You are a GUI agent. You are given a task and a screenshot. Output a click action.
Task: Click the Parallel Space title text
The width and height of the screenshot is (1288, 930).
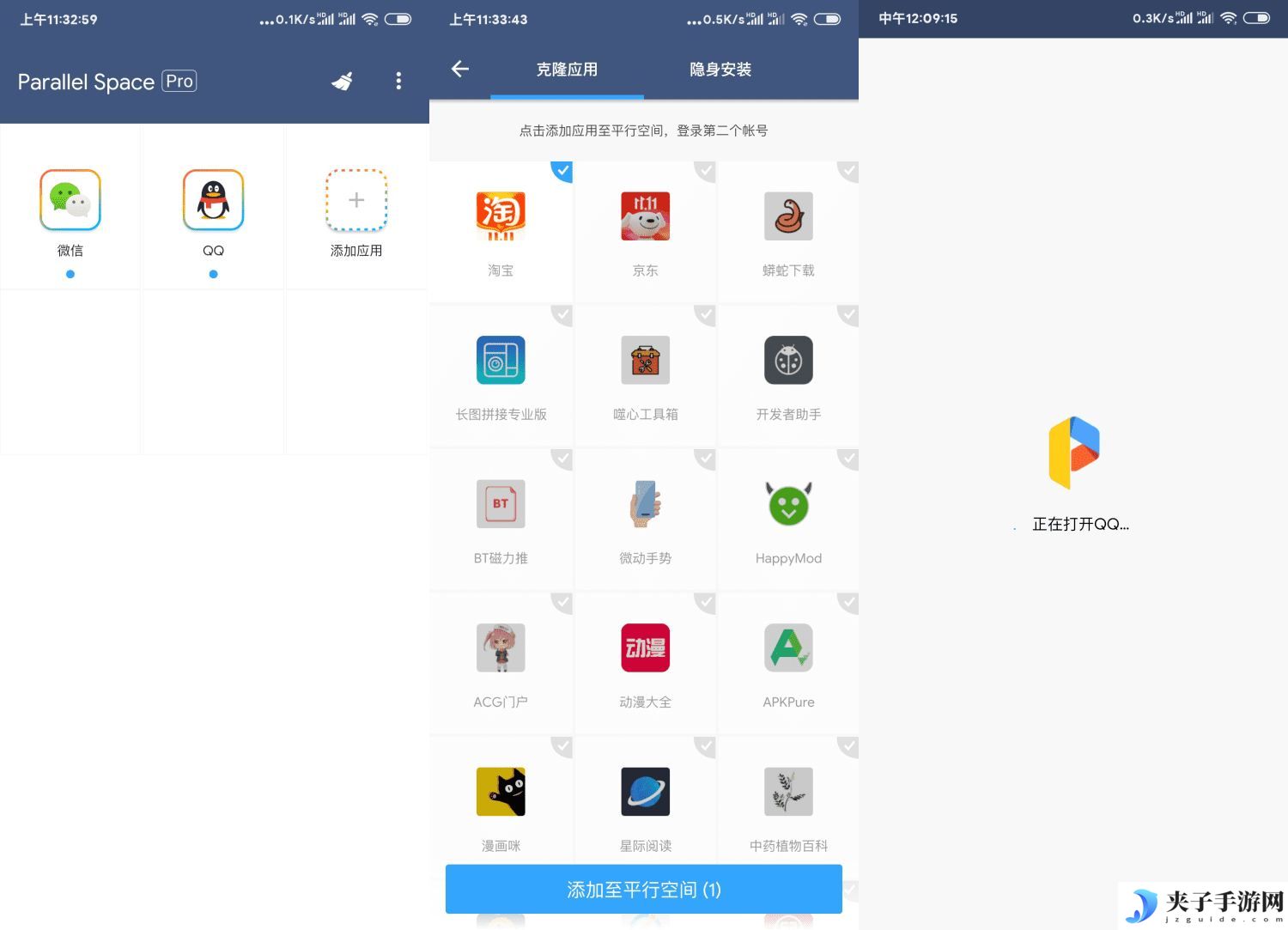(x=86, y=82)
